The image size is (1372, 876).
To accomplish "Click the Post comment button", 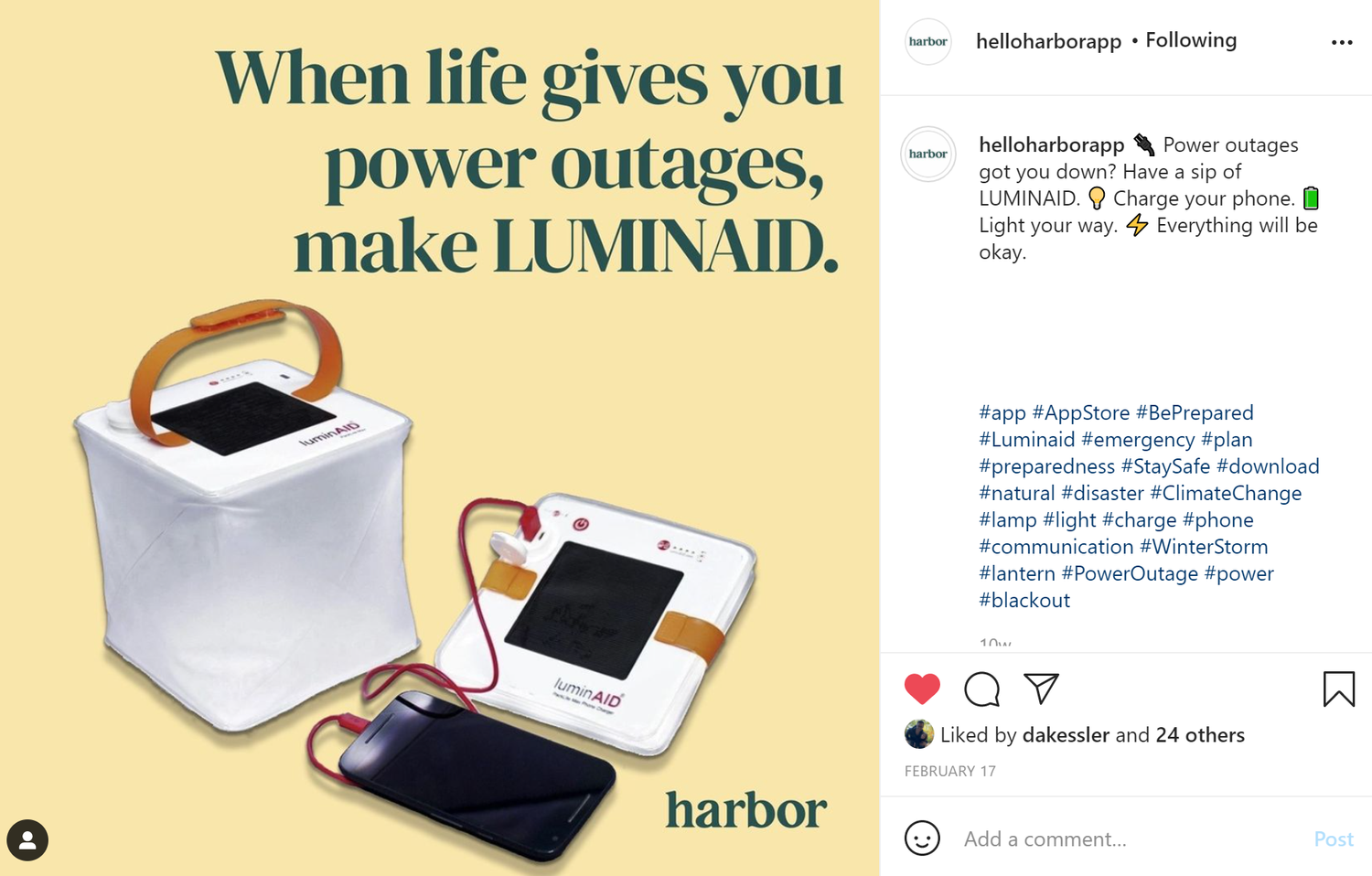I will pyautogui.click(x=1334, y=839).
